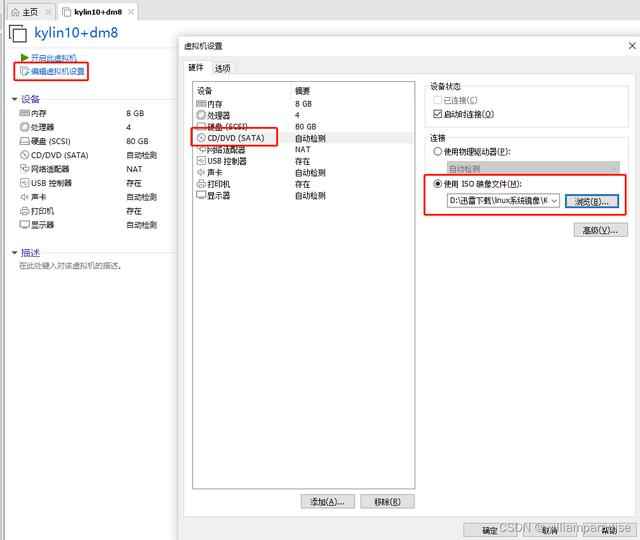This screenshot has width=640, height=540.
Task: Select 使用物理驱动器(P) radio button
Action: (x=438, y=151)
